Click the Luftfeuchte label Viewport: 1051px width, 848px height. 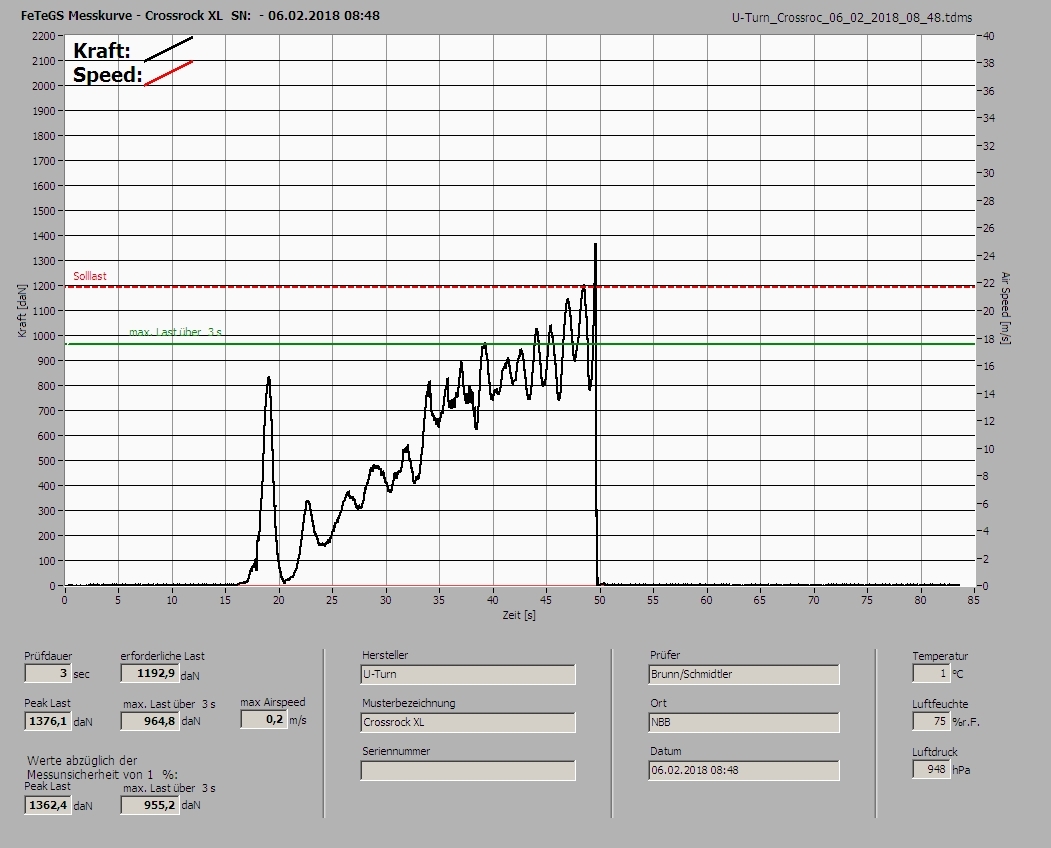(940, 704)
